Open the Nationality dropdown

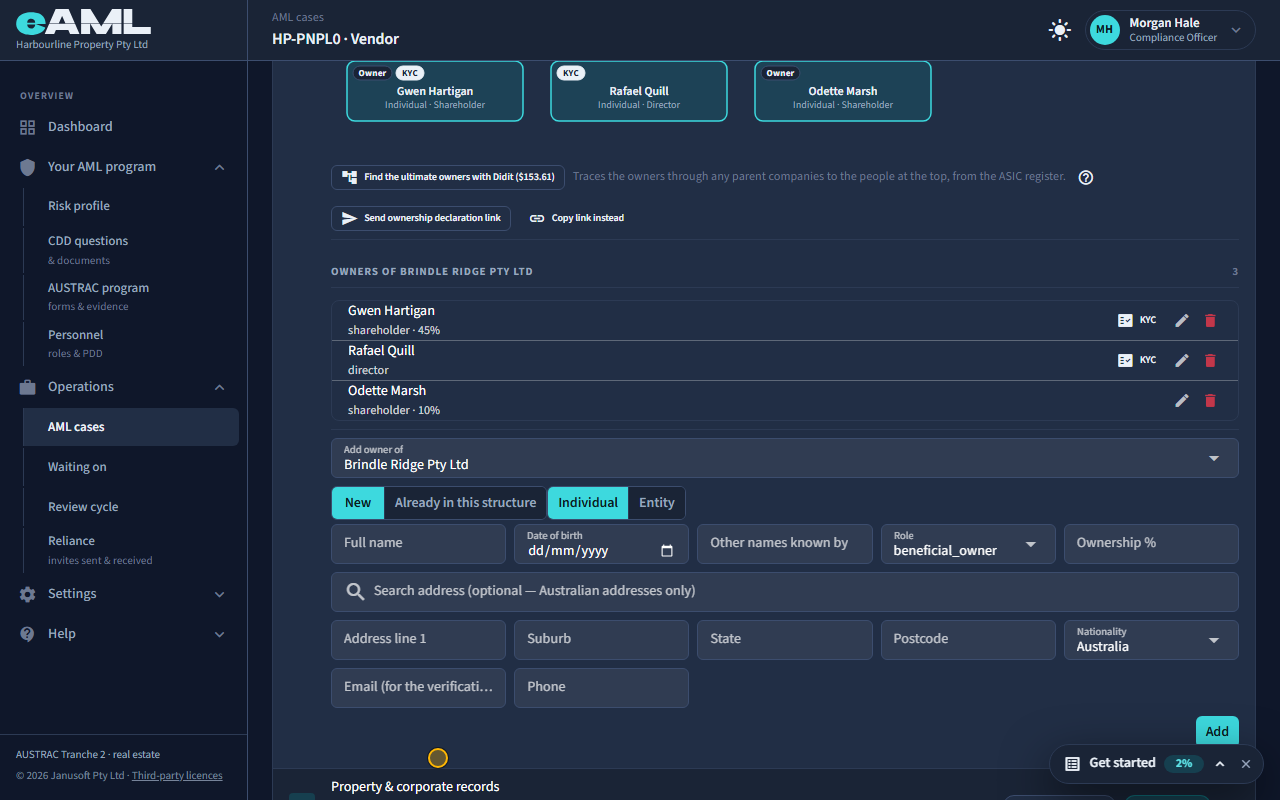(x=1151, y=640)
